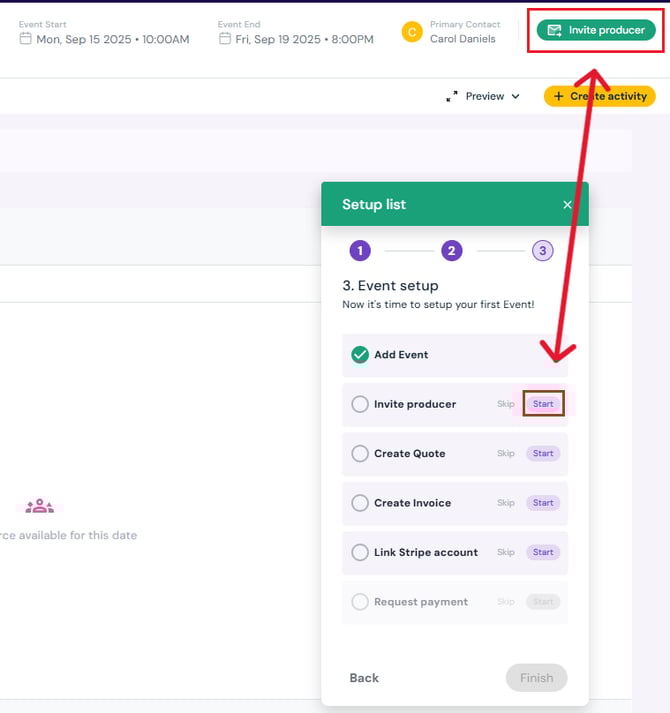
Task: Toggle the Link Stripe account circle
Action: point(360,552)
